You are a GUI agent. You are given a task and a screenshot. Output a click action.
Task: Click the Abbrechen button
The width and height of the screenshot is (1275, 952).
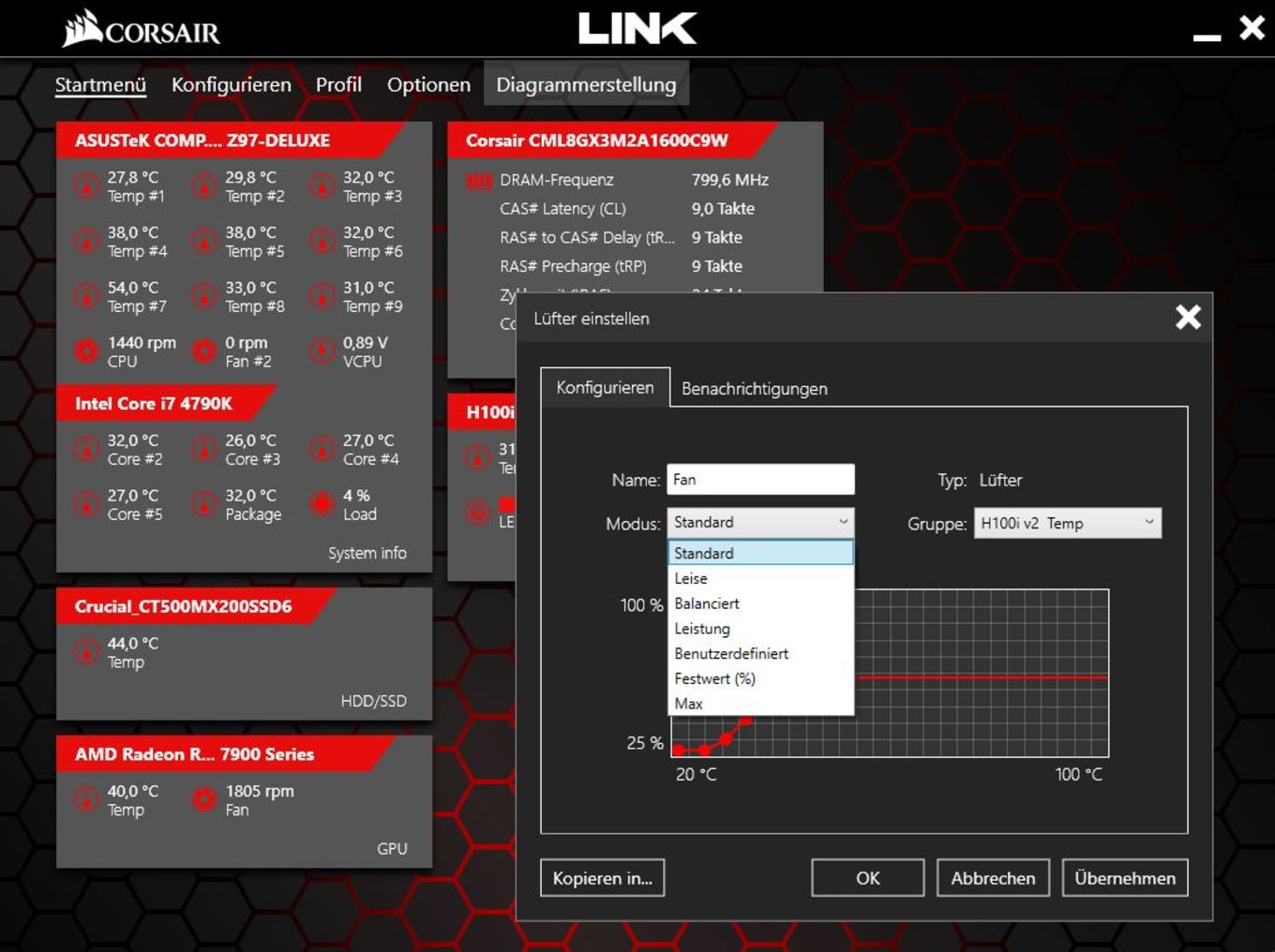point(993,878)
